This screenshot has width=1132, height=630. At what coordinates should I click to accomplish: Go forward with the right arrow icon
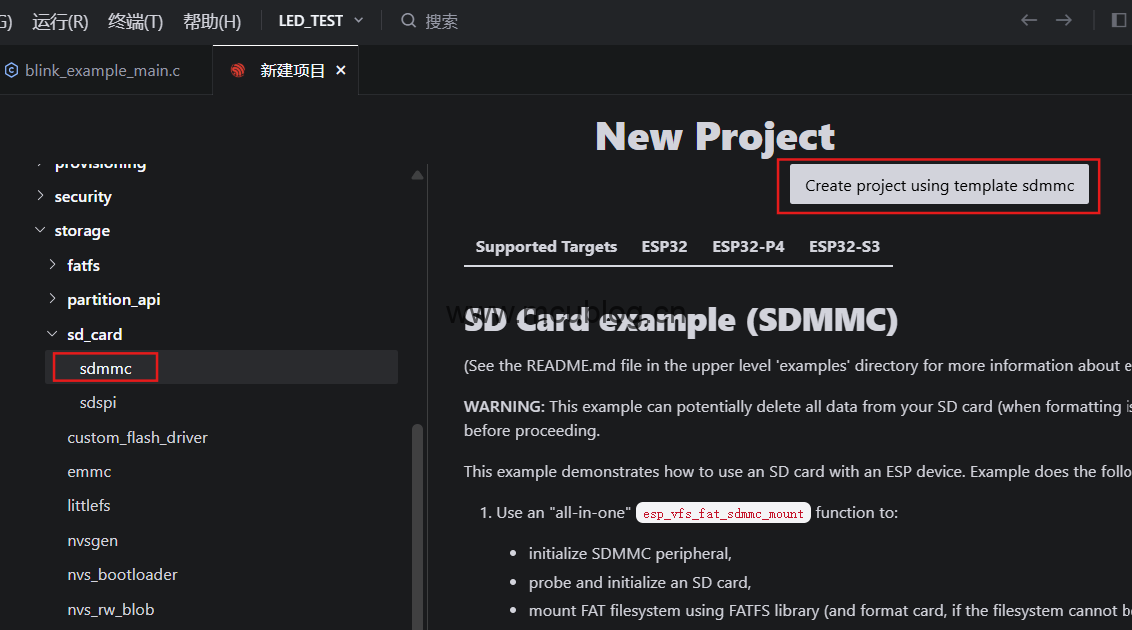(1064, 21)
